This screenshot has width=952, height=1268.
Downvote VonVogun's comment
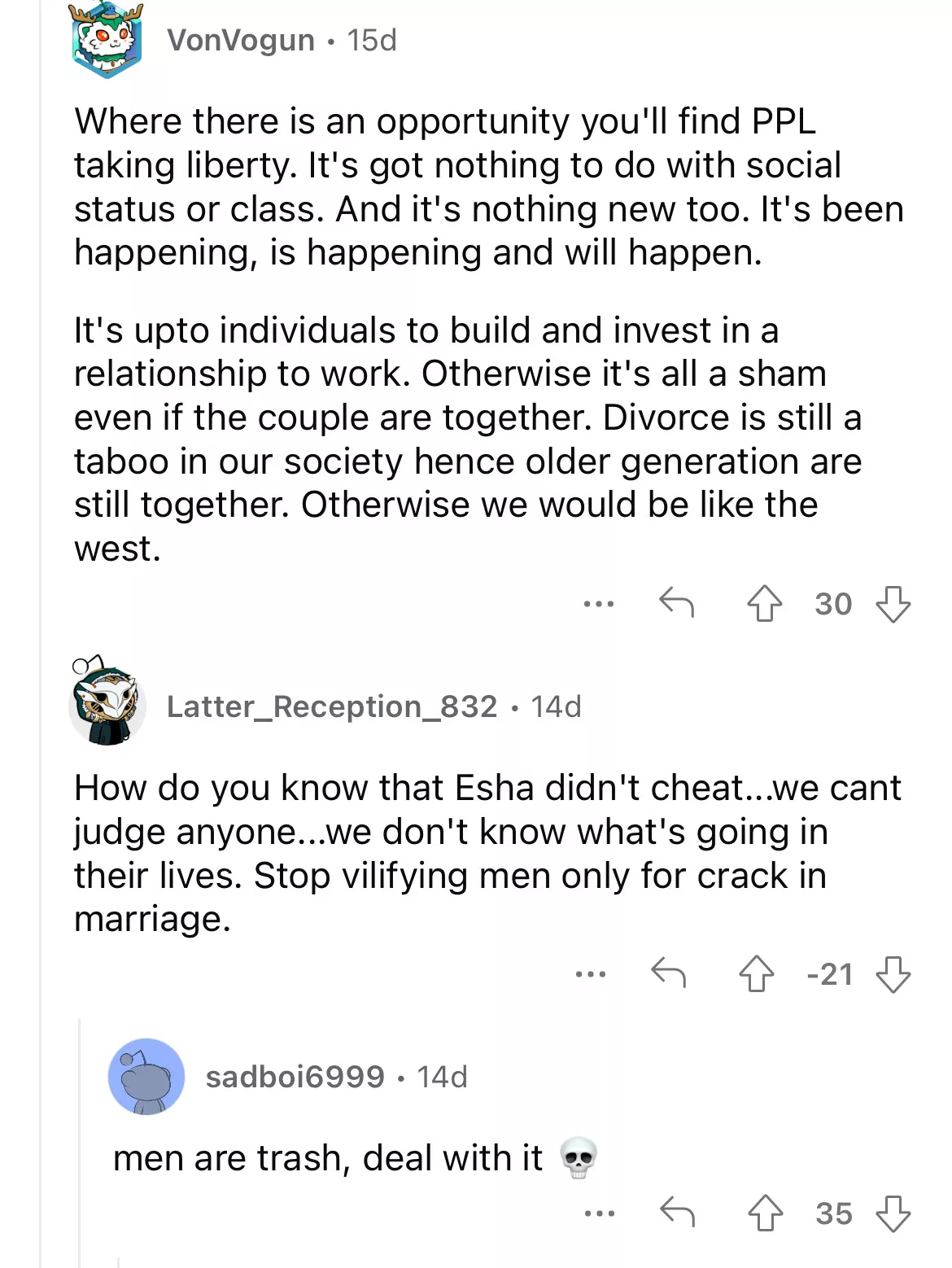point(893,605)
